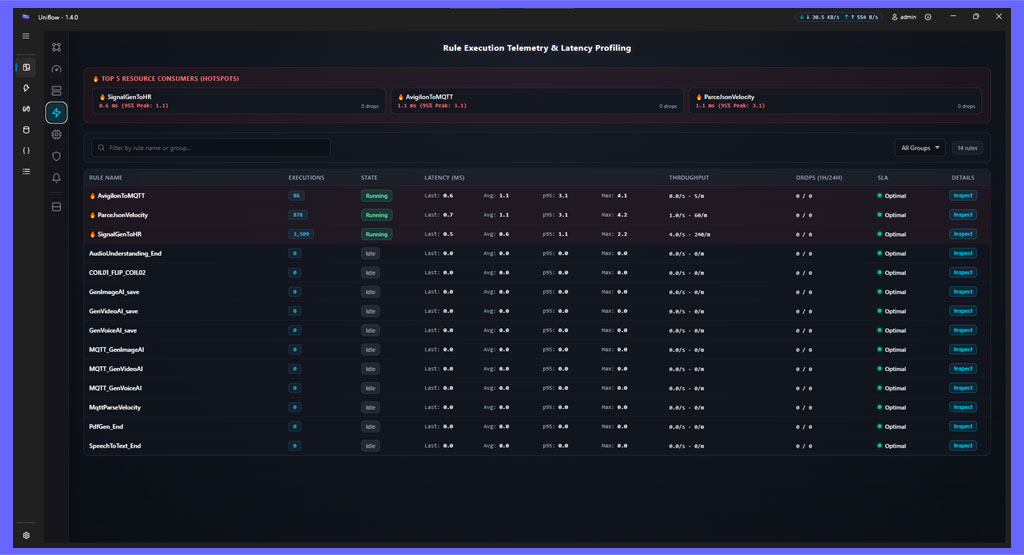Inspect the GenImageAI_save rule
The image size is (1024, 555).
pyautogui.click(x=963, y=292)
